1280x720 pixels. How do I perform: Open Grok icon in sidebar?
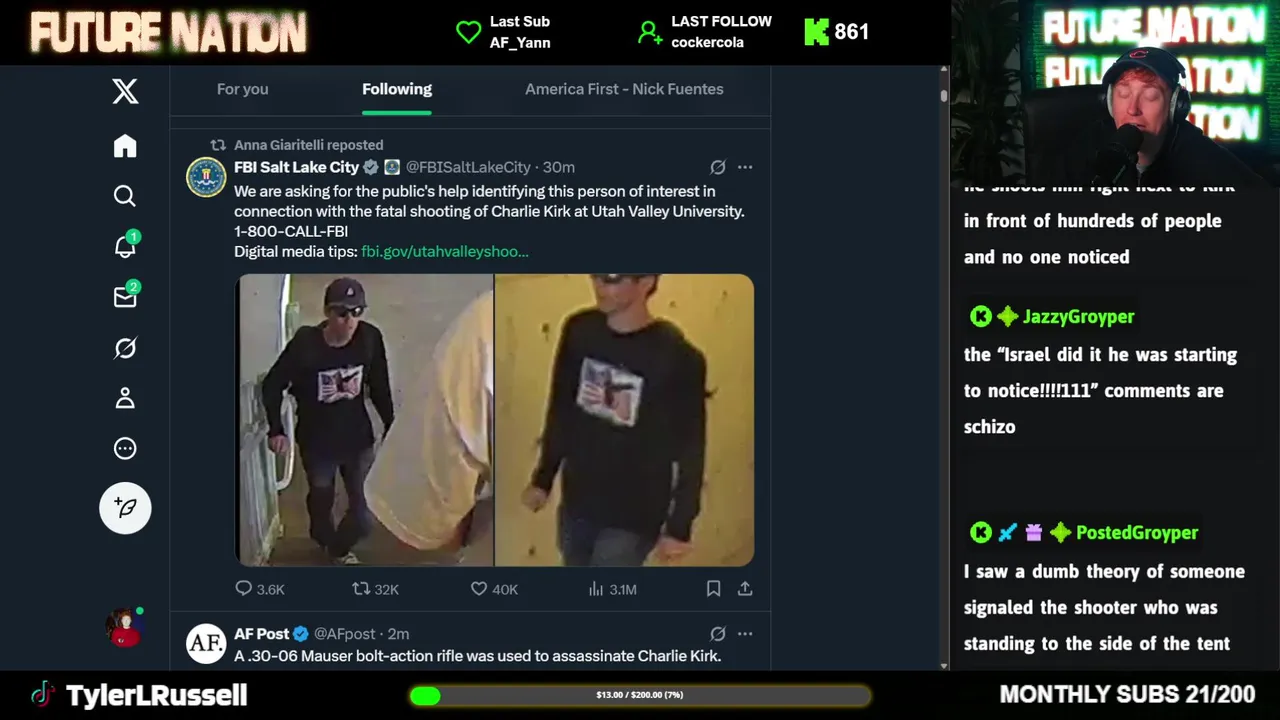click(125, 348)
